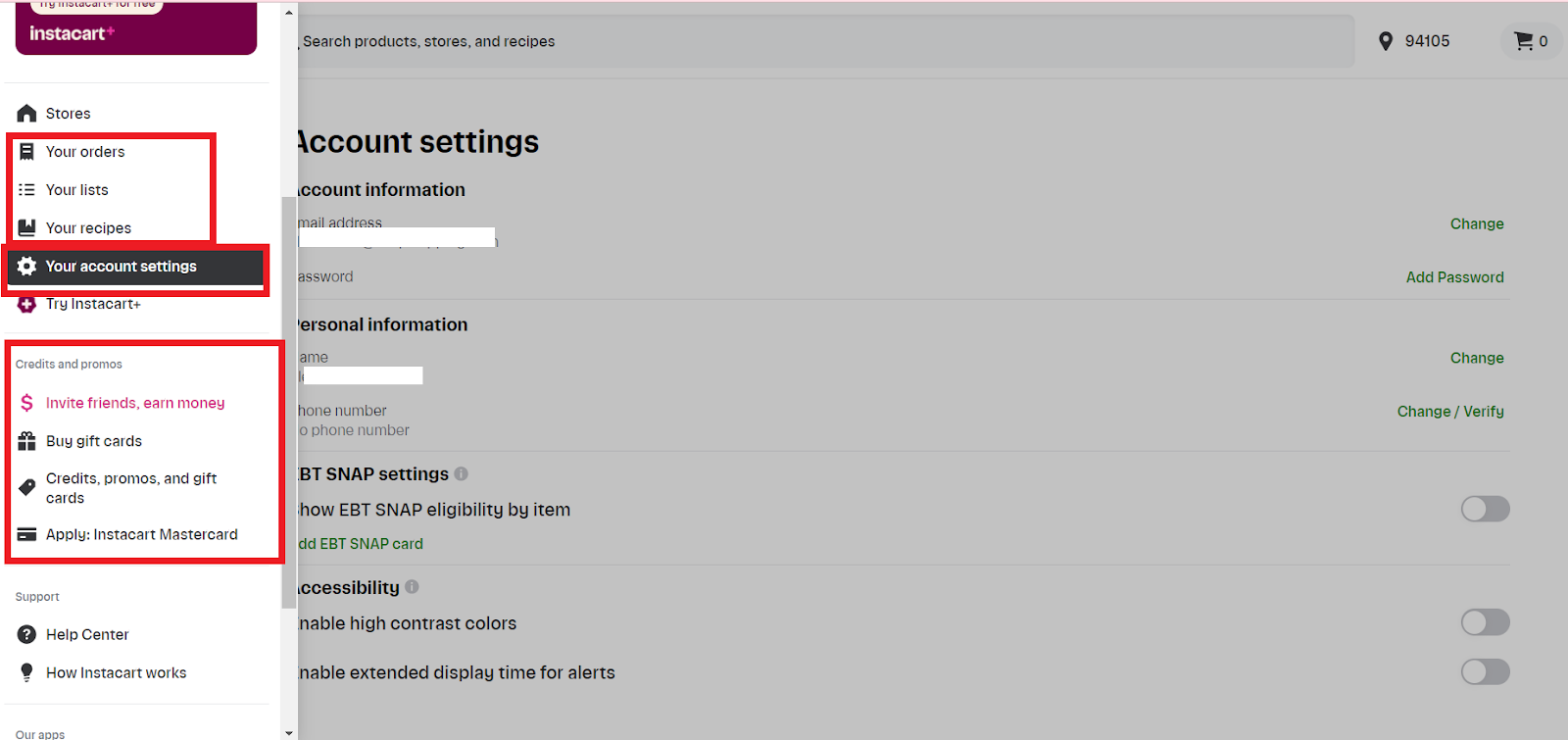Click the location pin icon
This screenshot has width=1568, height=740.
[x=1386, y=41]
